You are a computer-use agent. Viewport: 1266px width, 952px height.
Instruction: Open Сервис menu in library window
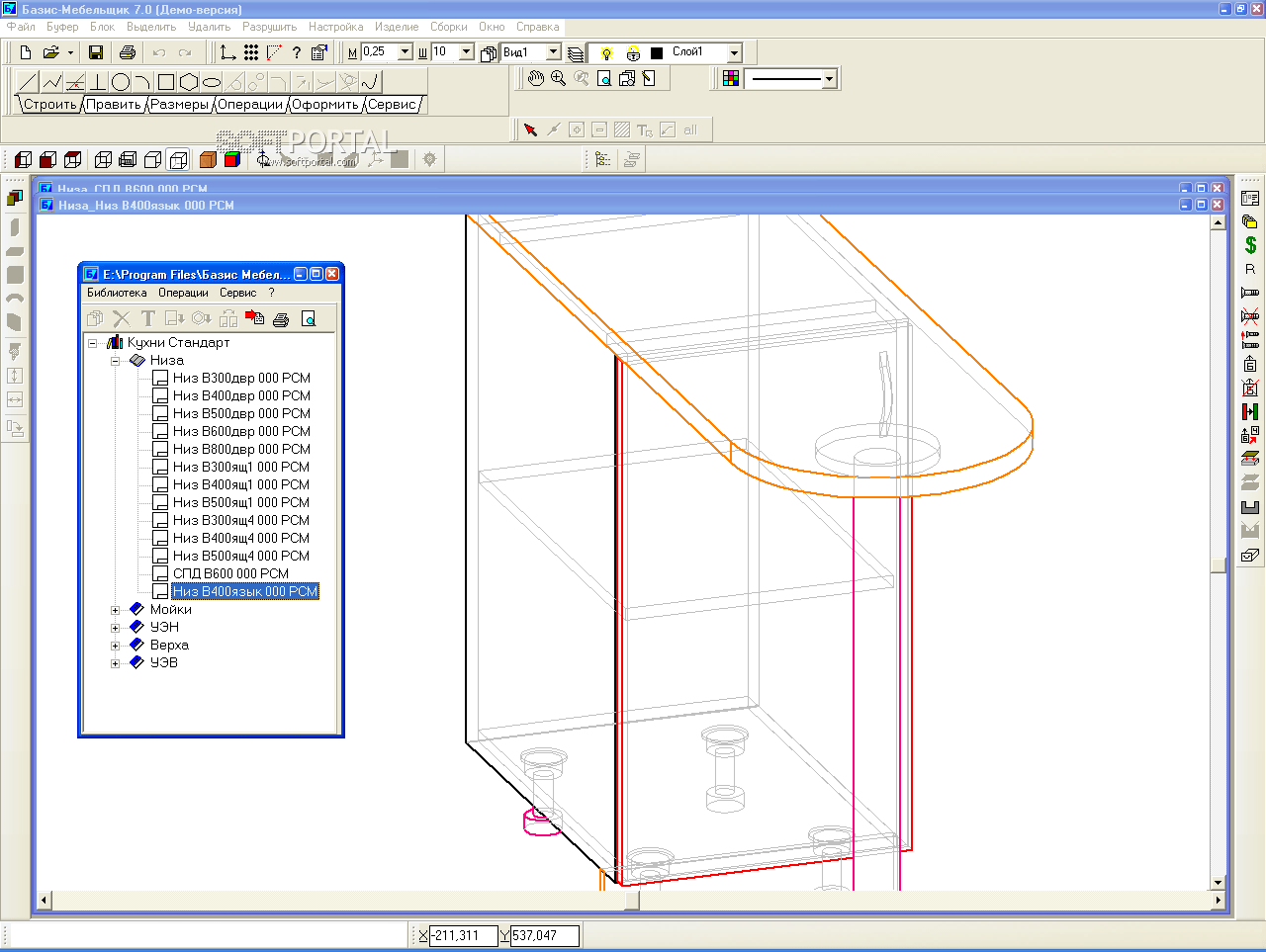click(x=237, y=293)
